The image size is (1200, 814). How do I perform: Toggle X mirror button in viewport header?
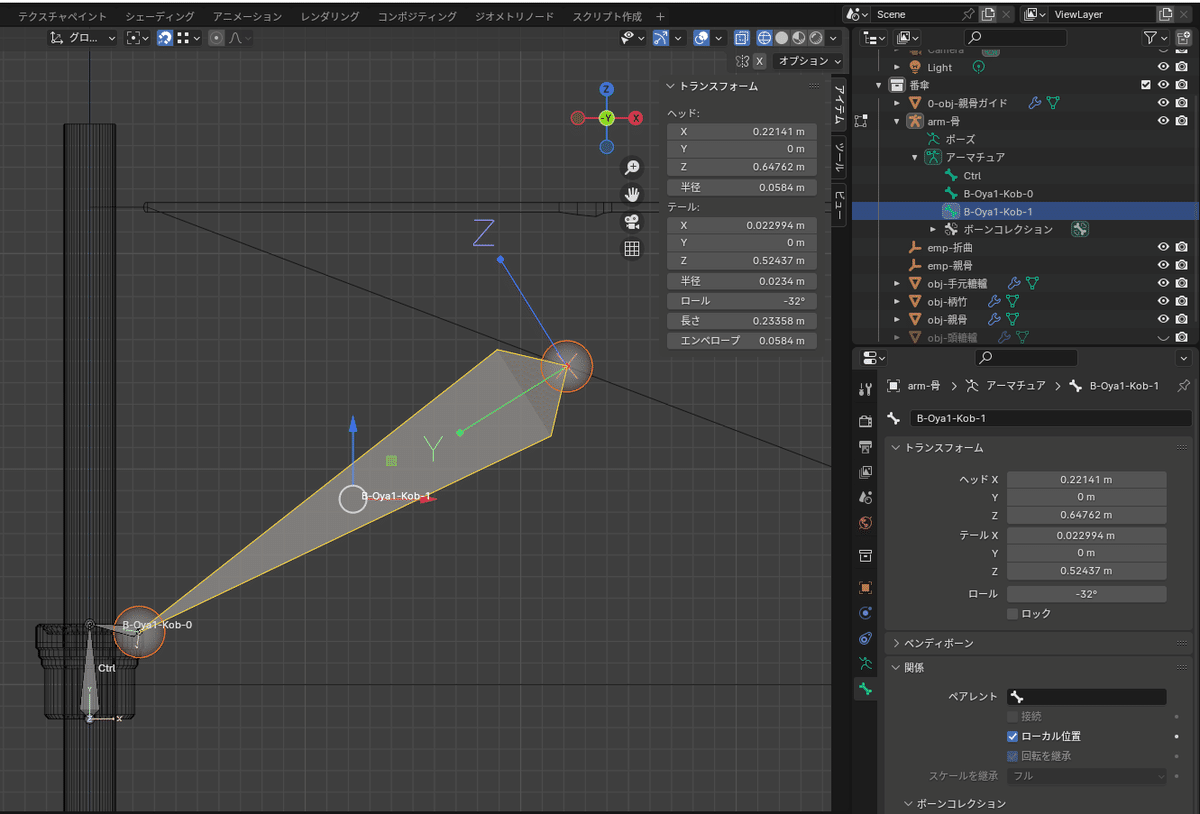coord(759,61)
